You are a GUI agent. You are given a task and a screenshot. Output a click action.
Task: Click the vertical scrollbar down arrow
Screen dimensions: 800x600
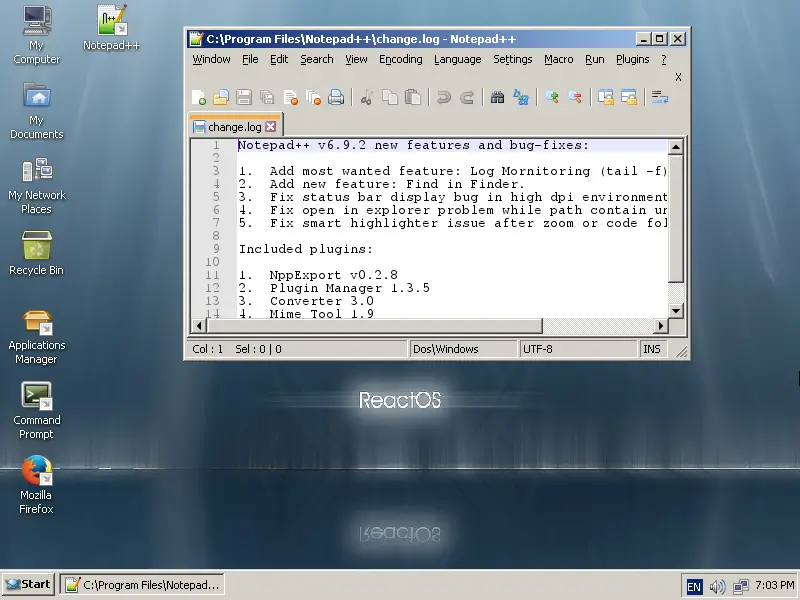coord(676,310)
